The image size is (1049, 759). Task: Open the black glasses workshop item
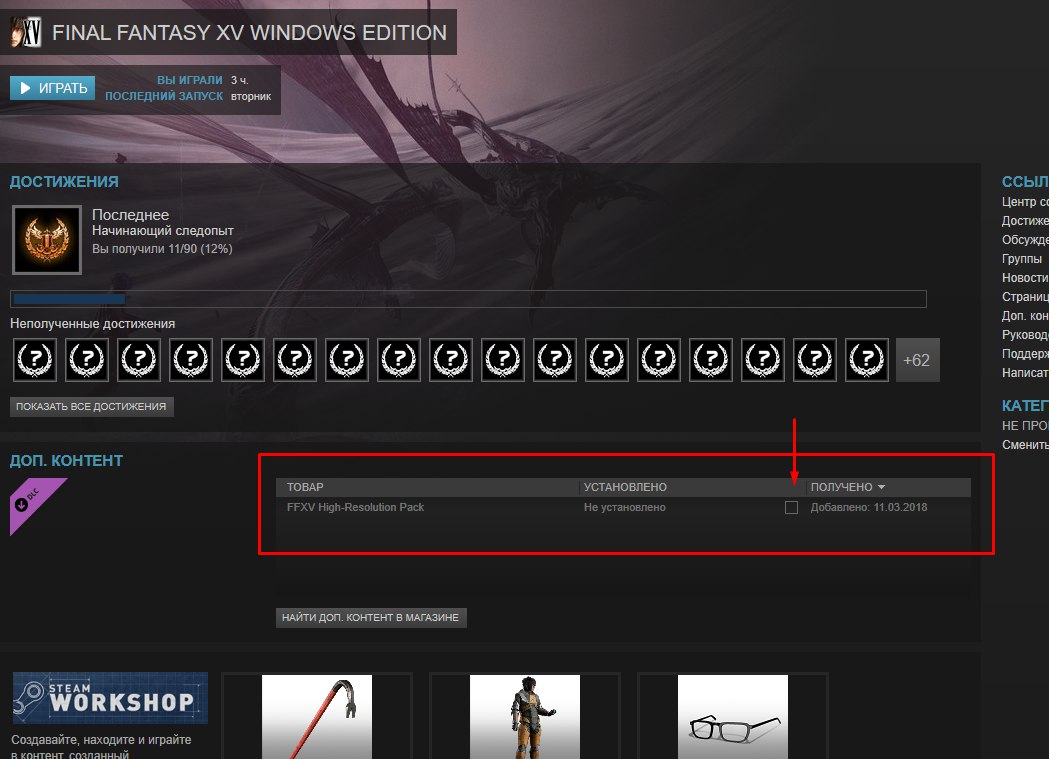click(733, 716)
